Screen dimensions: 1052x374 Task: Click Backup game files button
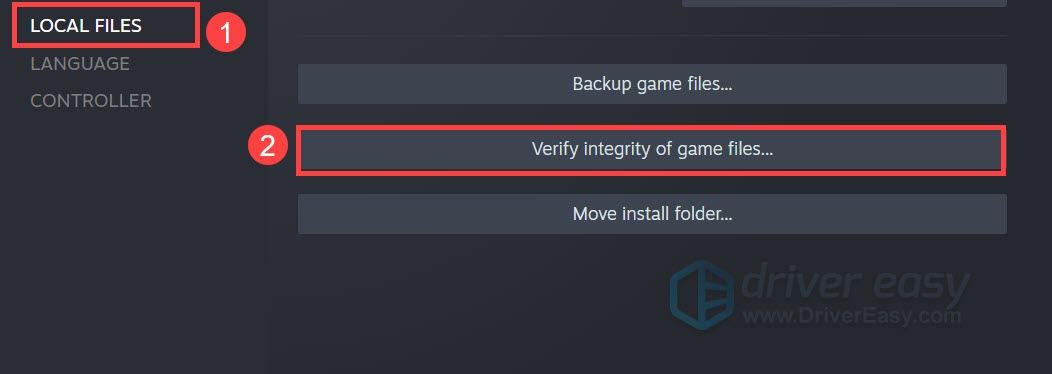(652, 84)
